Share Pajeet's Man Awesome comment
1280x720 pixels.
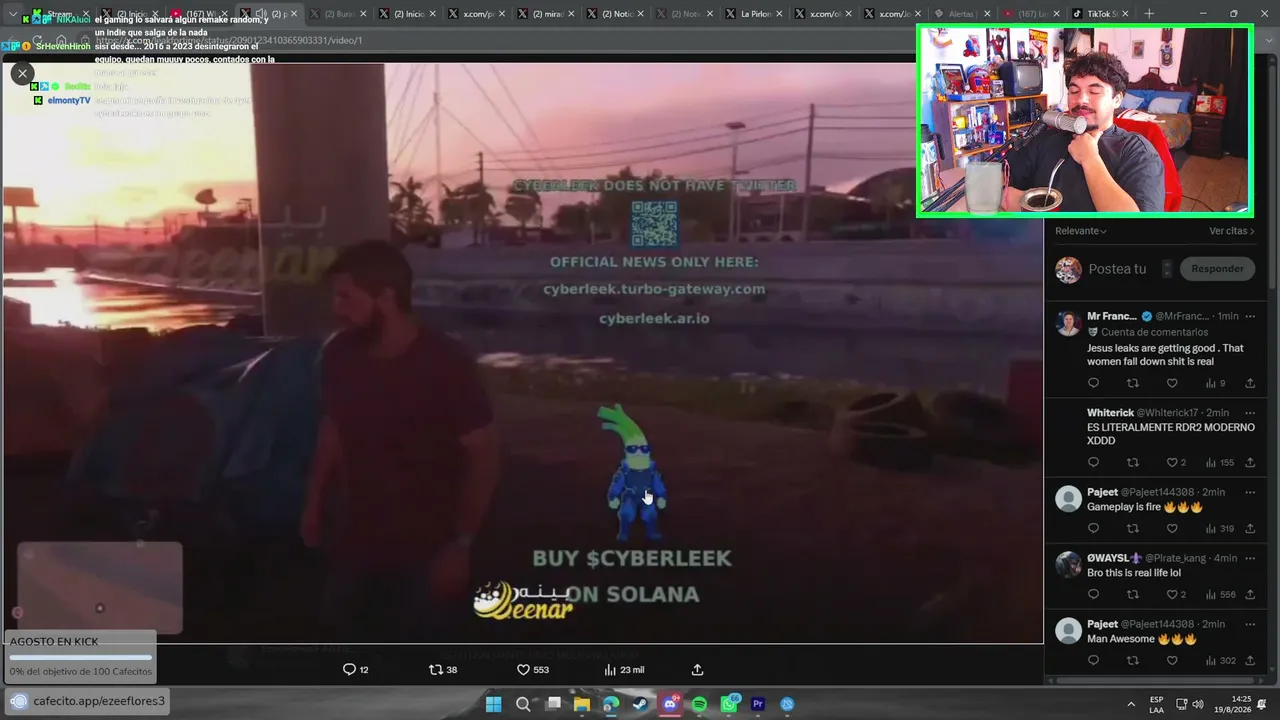pyautogui.click(x=1250, y=660)
